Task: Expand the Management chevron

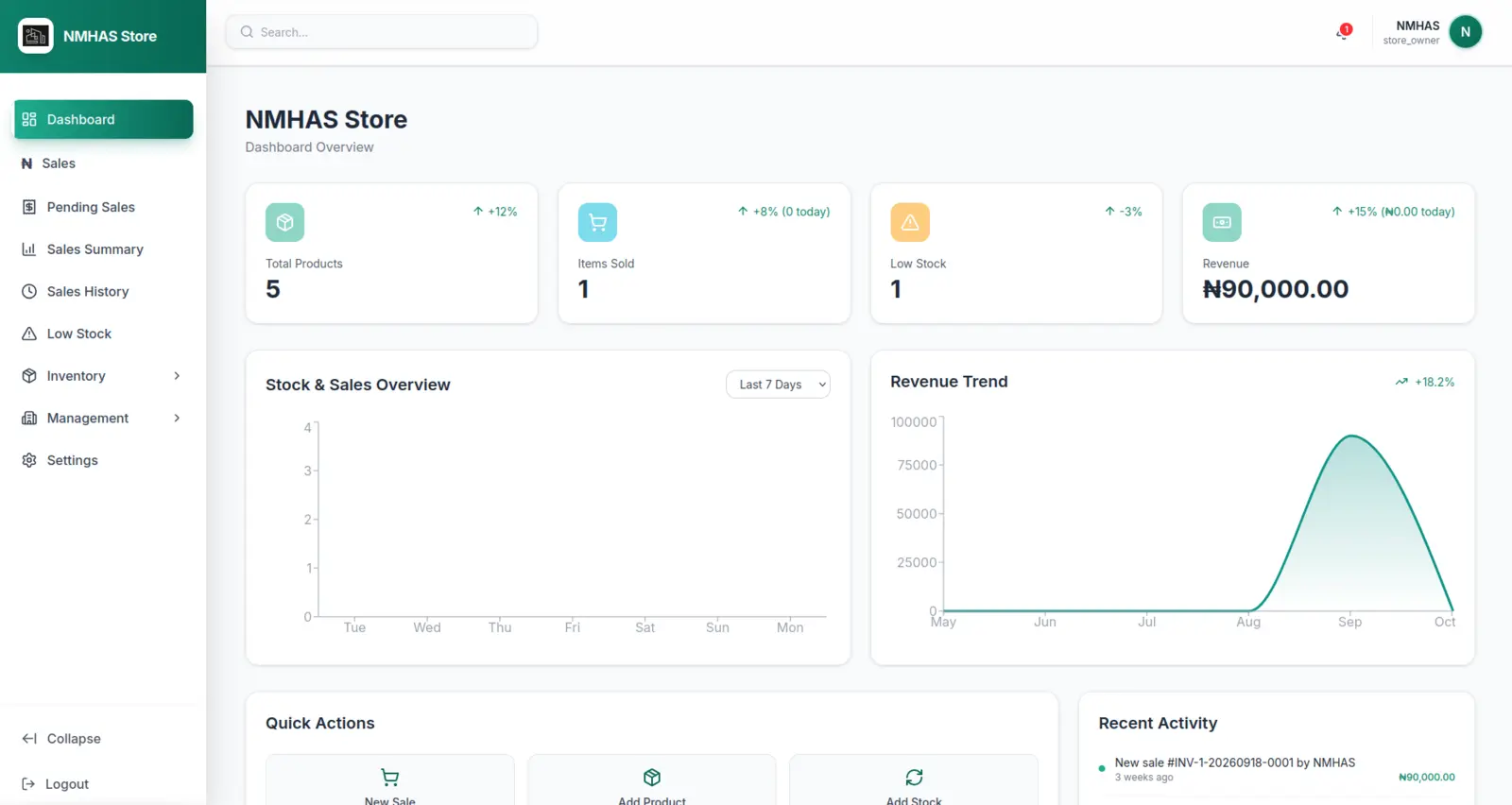Action: [x=177, y=418]
